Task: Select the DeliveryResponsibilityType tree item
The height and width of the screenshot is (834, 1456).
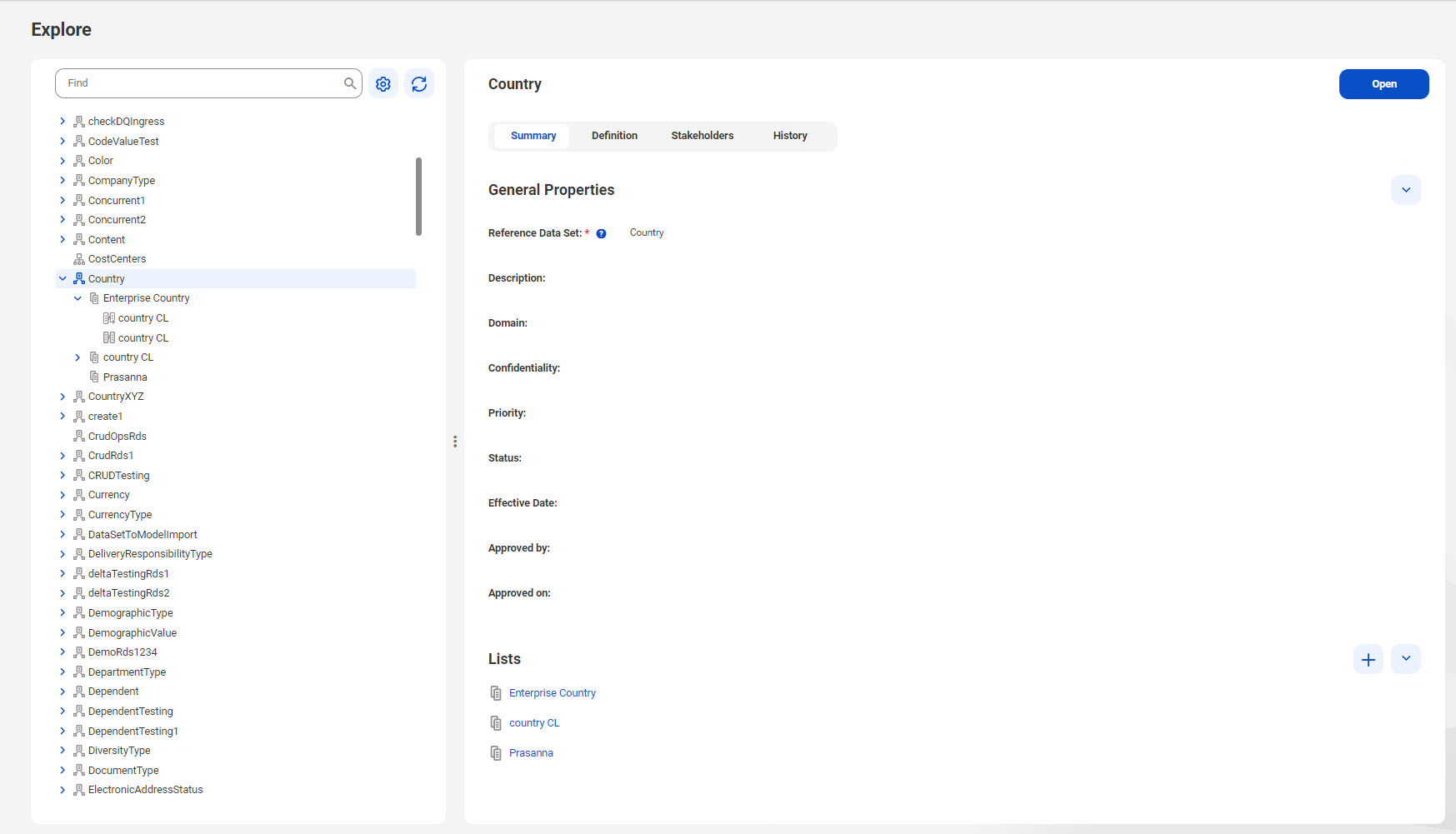Action: click(x=150, y=554)
